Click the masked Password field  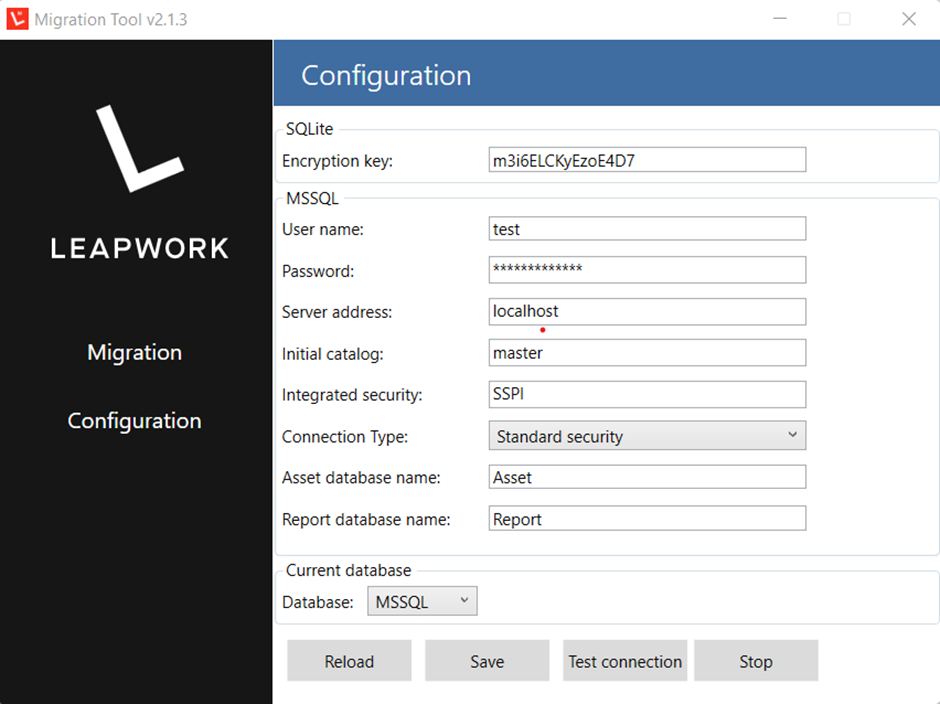(x=646, y=269)
